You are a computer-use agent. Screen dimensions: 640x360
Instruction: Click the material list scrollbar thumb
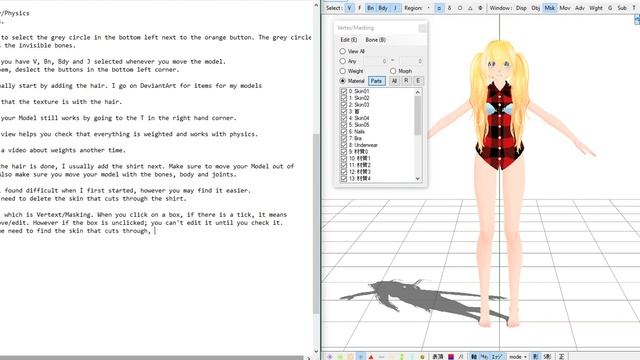point(418,116)
